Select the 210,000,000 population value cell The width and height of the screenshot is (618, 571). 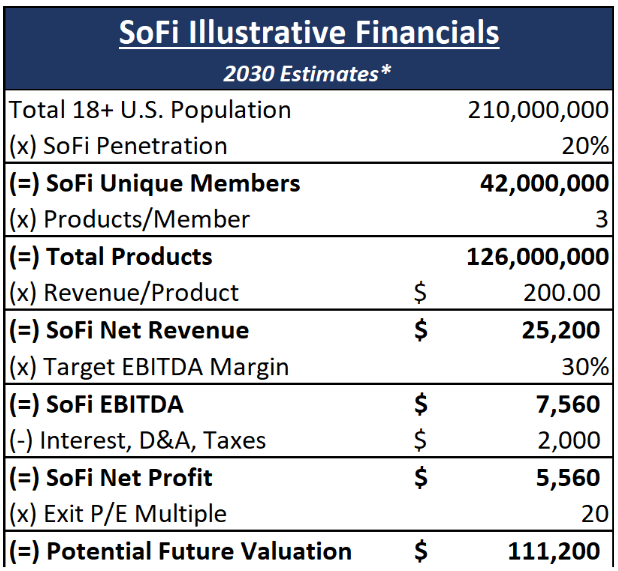(538, 110)
